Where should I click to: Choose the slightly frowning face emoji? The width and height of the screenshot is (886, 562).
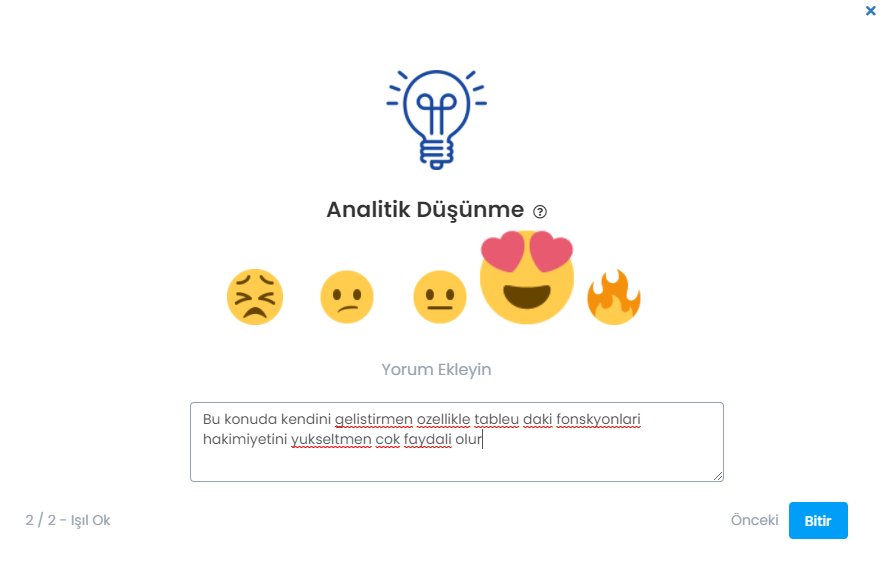click(347, 297)
